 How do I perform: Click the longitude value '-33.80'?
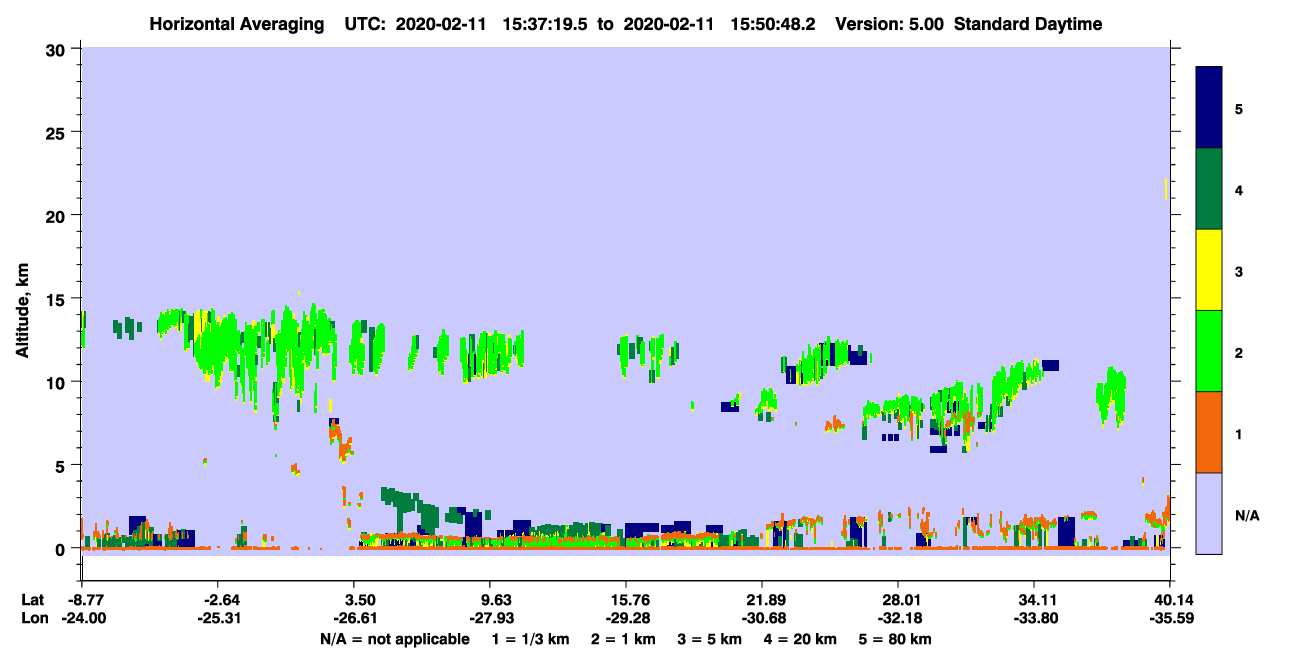(1034, 618)
